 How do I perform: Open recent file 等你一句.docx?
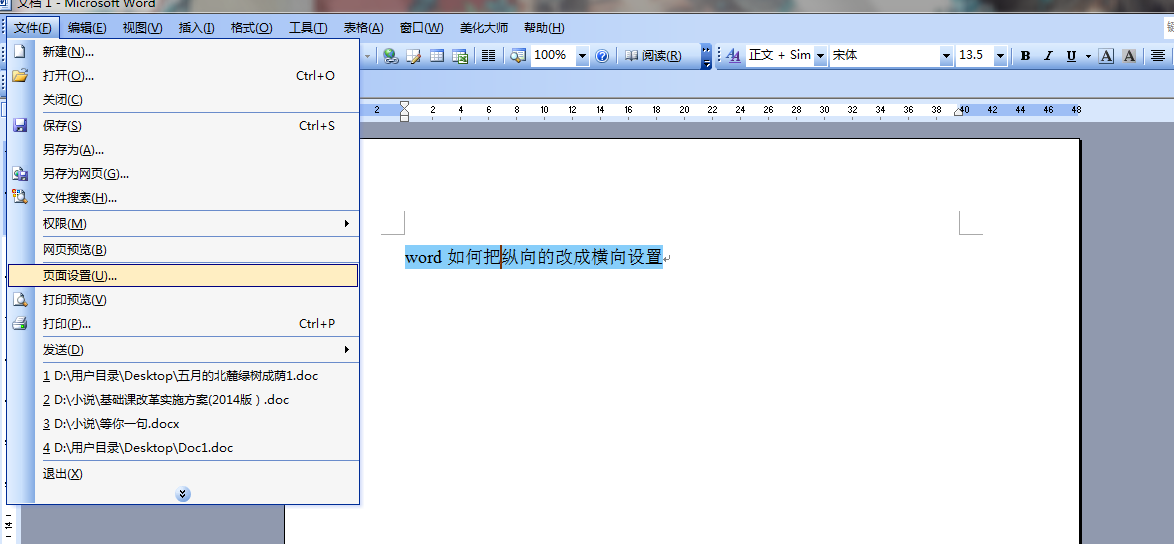pos(183,424)
